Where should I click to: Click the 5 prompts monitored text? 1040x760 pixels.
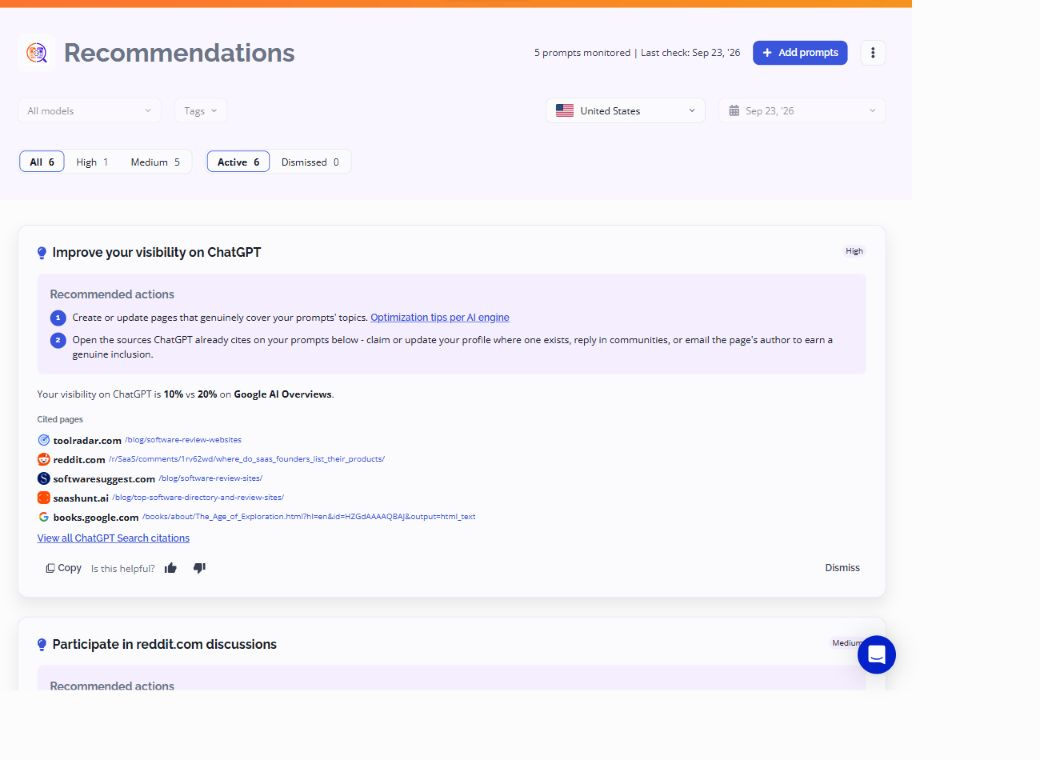tap(582, 52)
